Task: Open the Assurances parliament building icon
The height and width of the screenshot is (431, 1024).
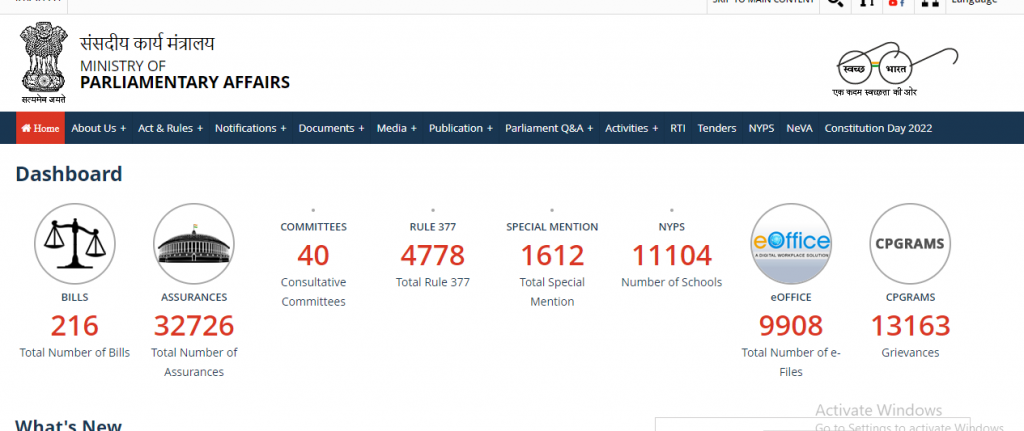Action: click(x=194, y=244)
